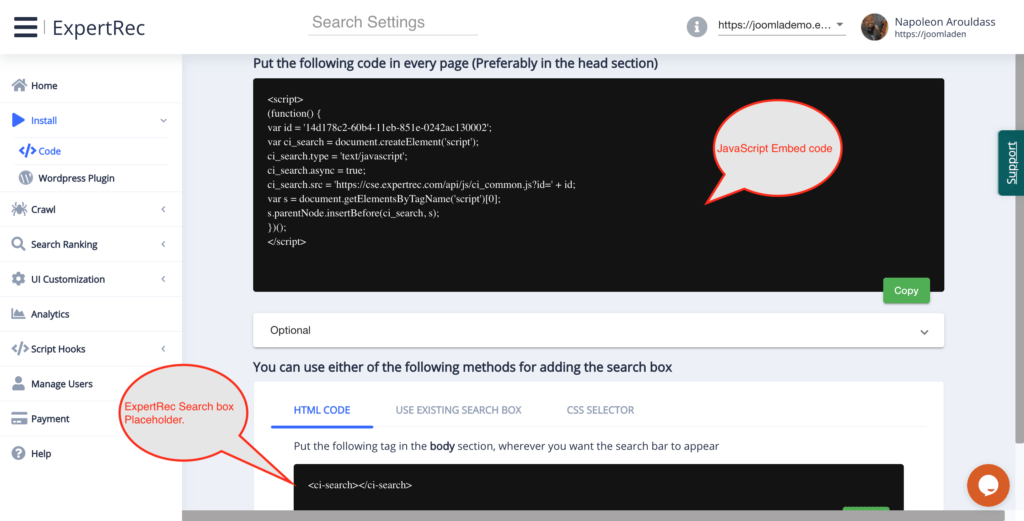Click the Napoleon Arouldass user name
The width and height of the screenshot is (1024, 521).
pos(945,22)
